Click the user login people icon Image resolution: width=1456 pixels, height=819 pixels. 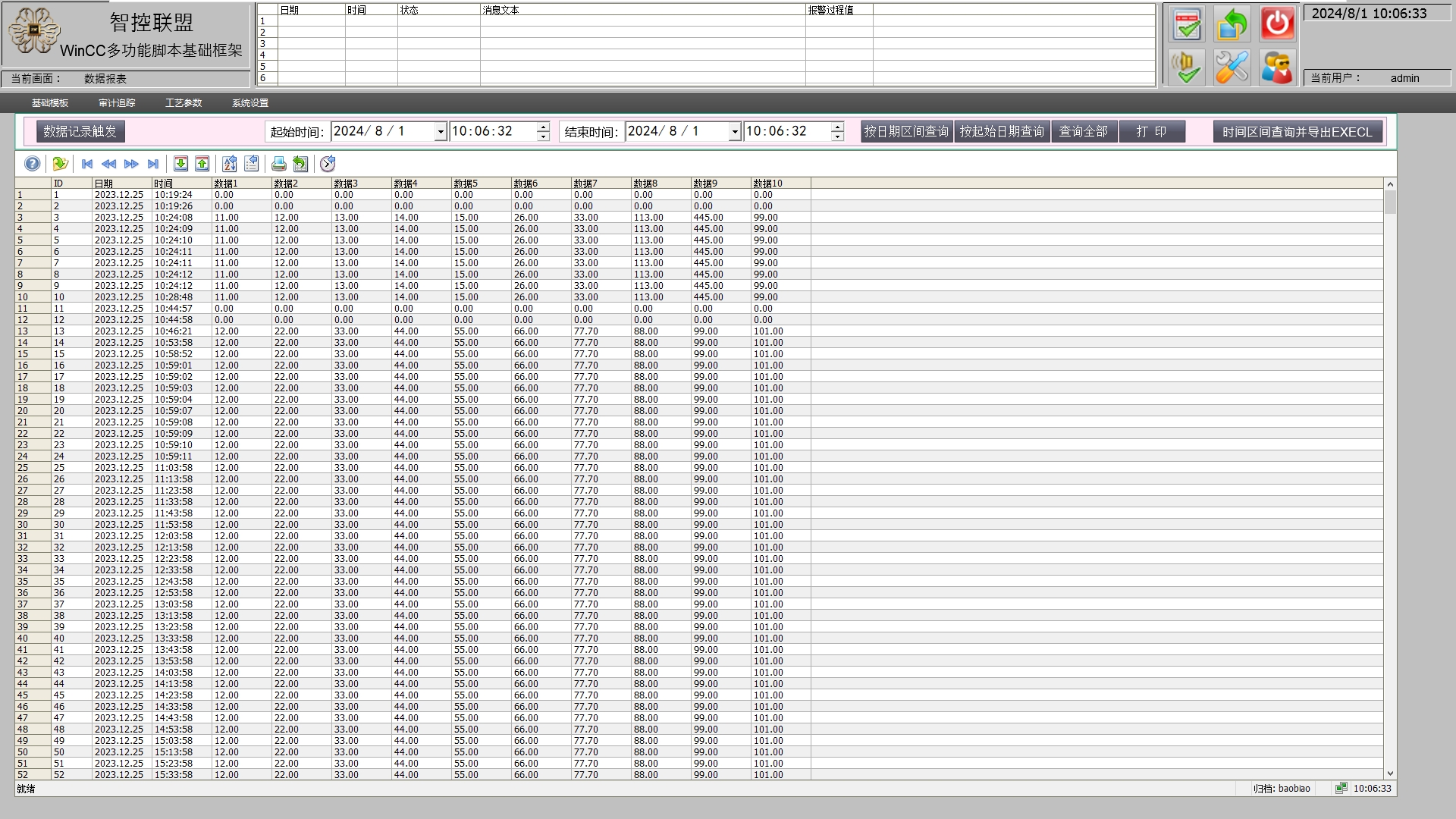pos(1277,67)
